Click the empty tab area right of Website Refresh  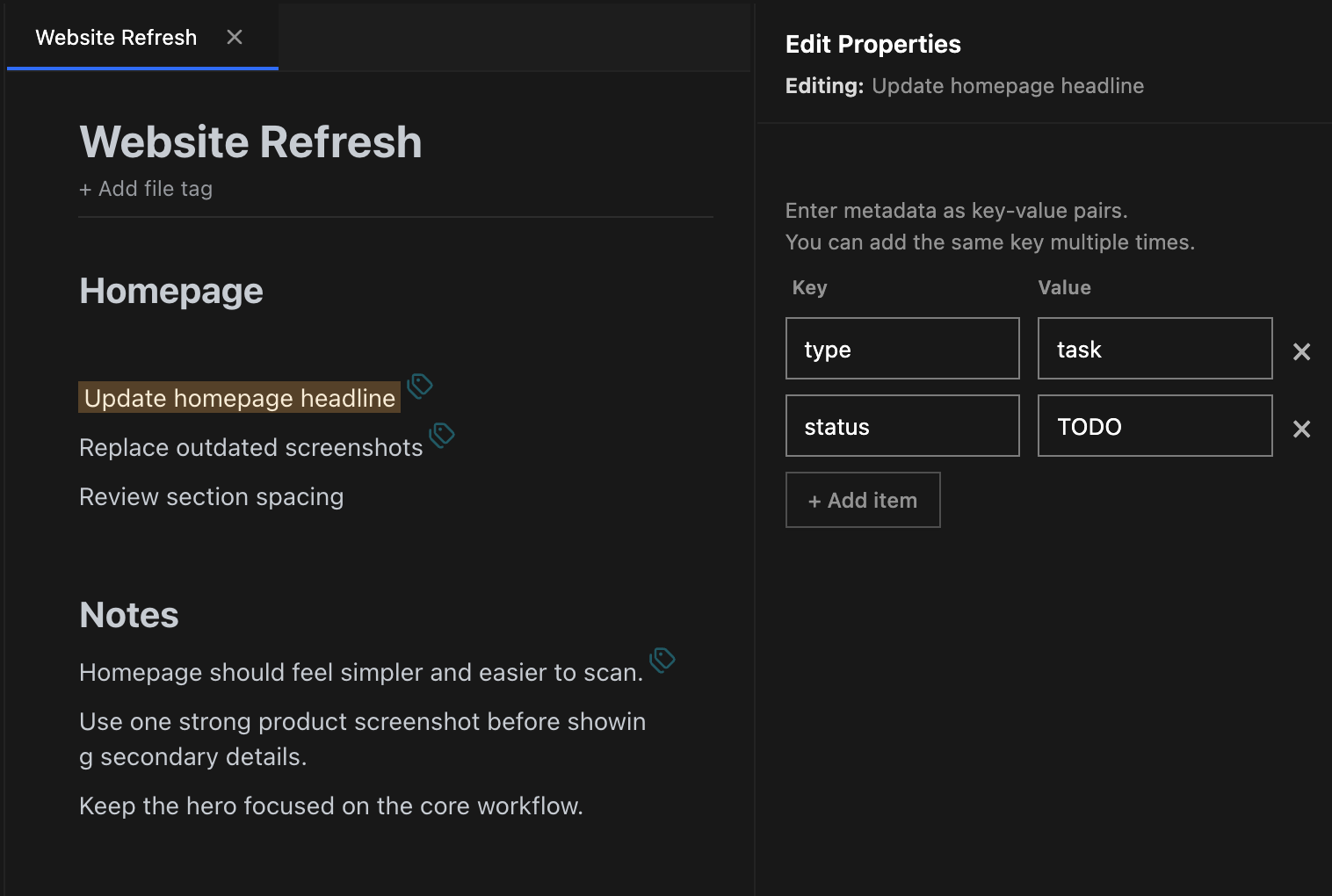point(510,37)
